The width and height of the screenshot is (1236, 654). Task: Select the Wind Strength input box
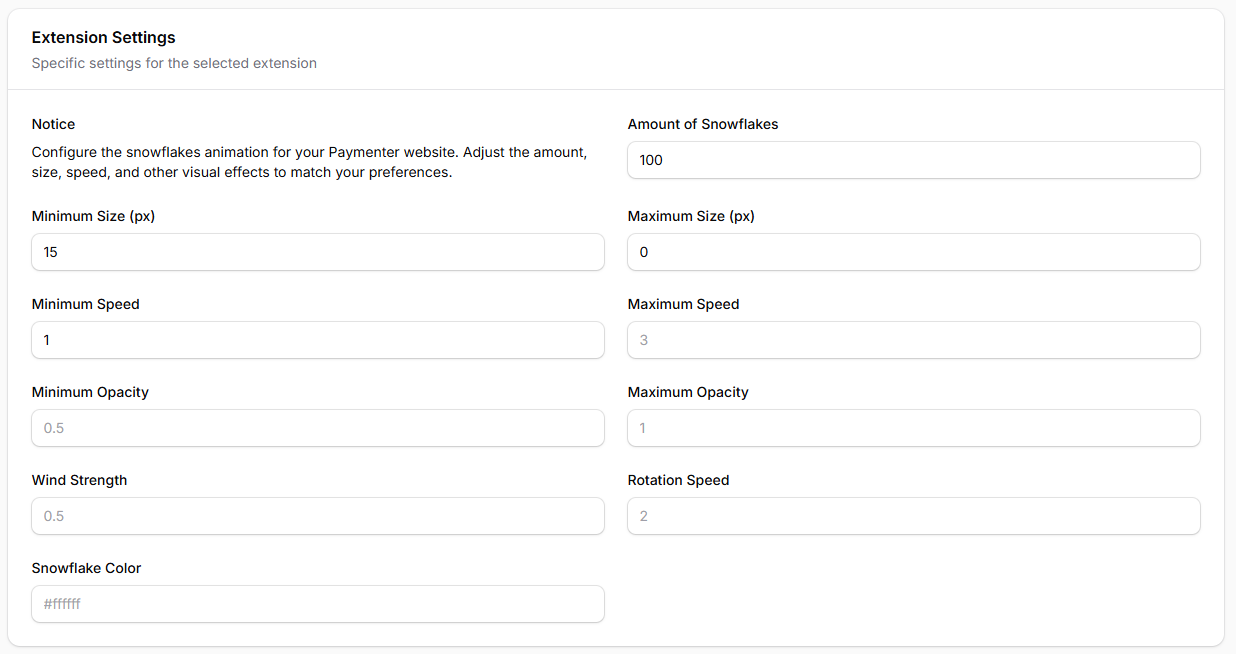point(317,516)
